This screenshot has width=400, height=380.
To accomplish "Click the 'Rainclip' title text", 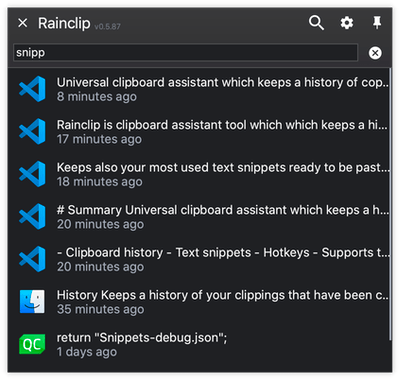I will pos(64,23).
